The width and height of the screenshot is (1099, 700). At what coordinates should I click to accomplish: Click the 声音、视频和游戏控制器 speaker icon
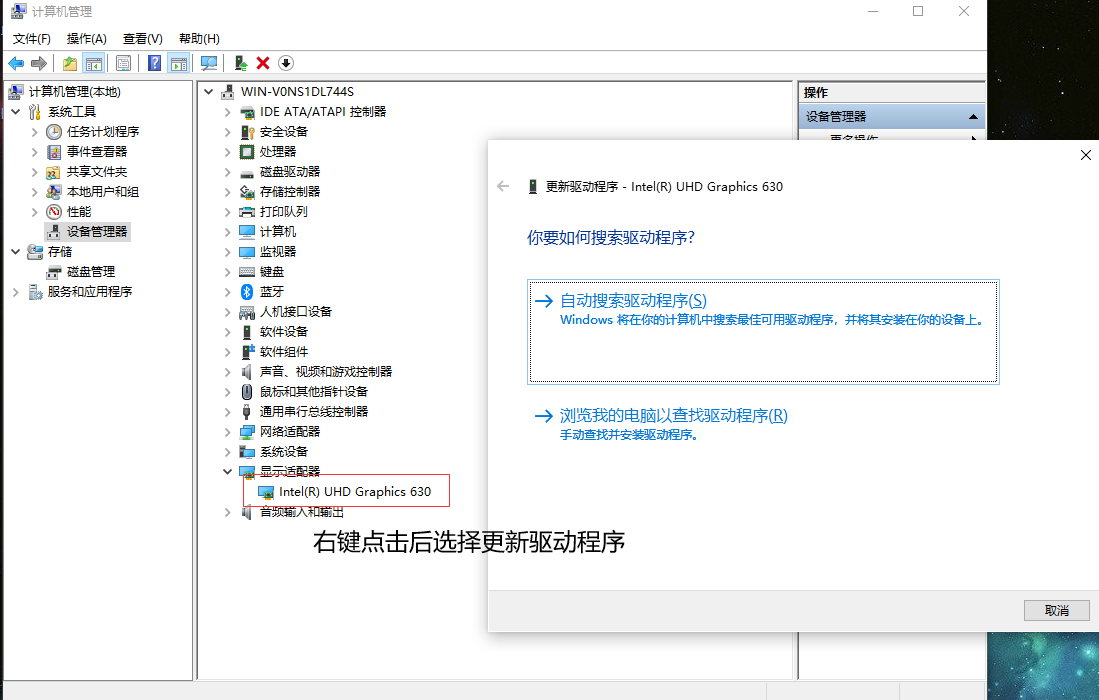click(x=247, y=371)
